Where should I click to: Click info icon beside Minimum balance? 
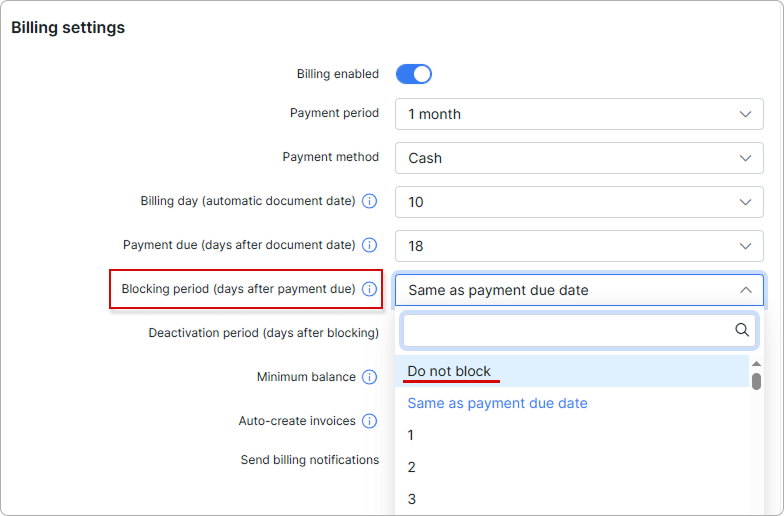[370, 377]
